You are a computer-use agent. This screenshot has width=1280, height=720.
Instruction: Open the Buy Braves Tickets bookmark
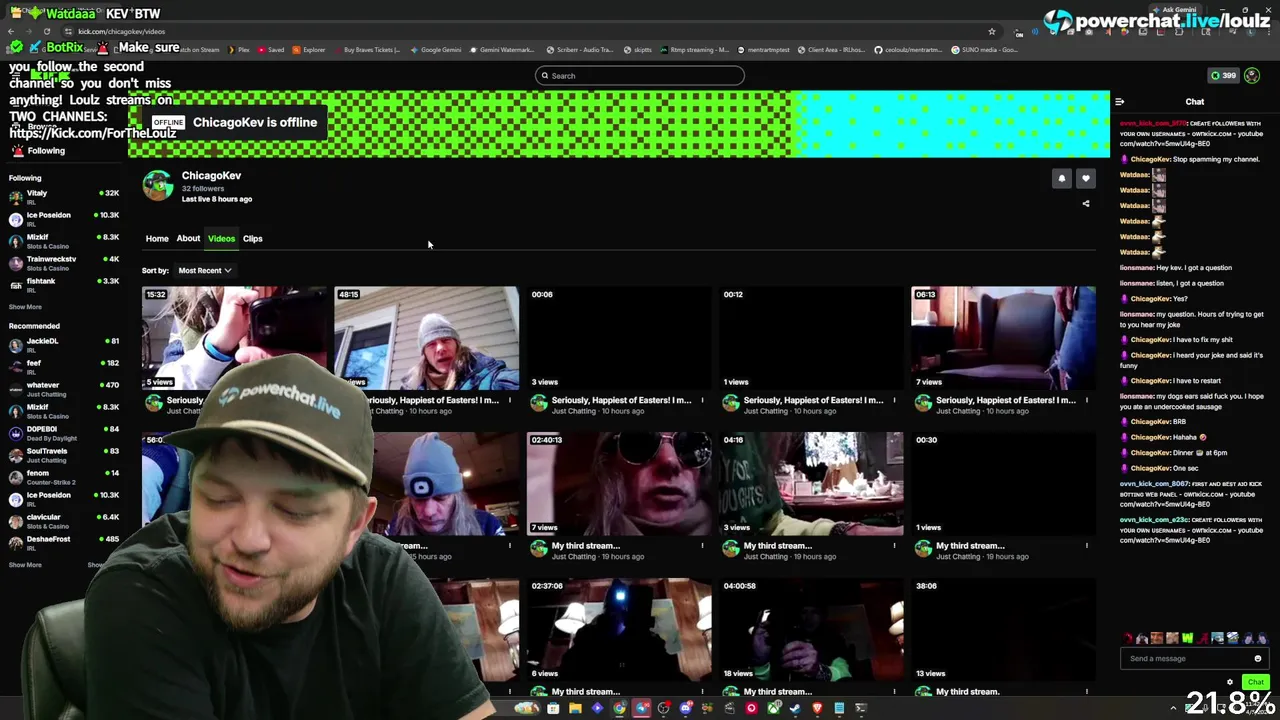click(367, 50)
